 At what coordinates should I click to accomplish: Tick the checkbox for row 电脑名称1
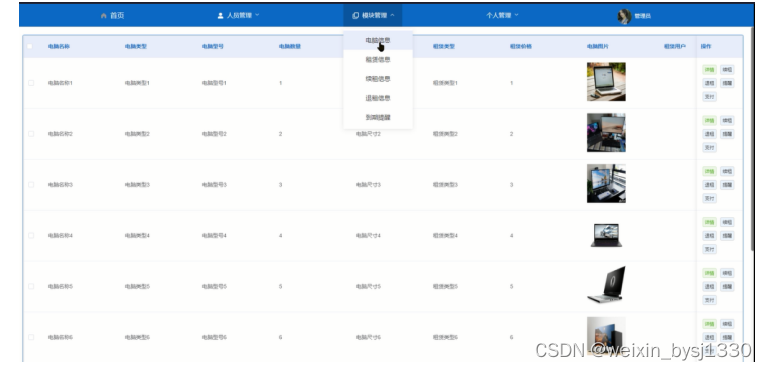tap(31, 83)
